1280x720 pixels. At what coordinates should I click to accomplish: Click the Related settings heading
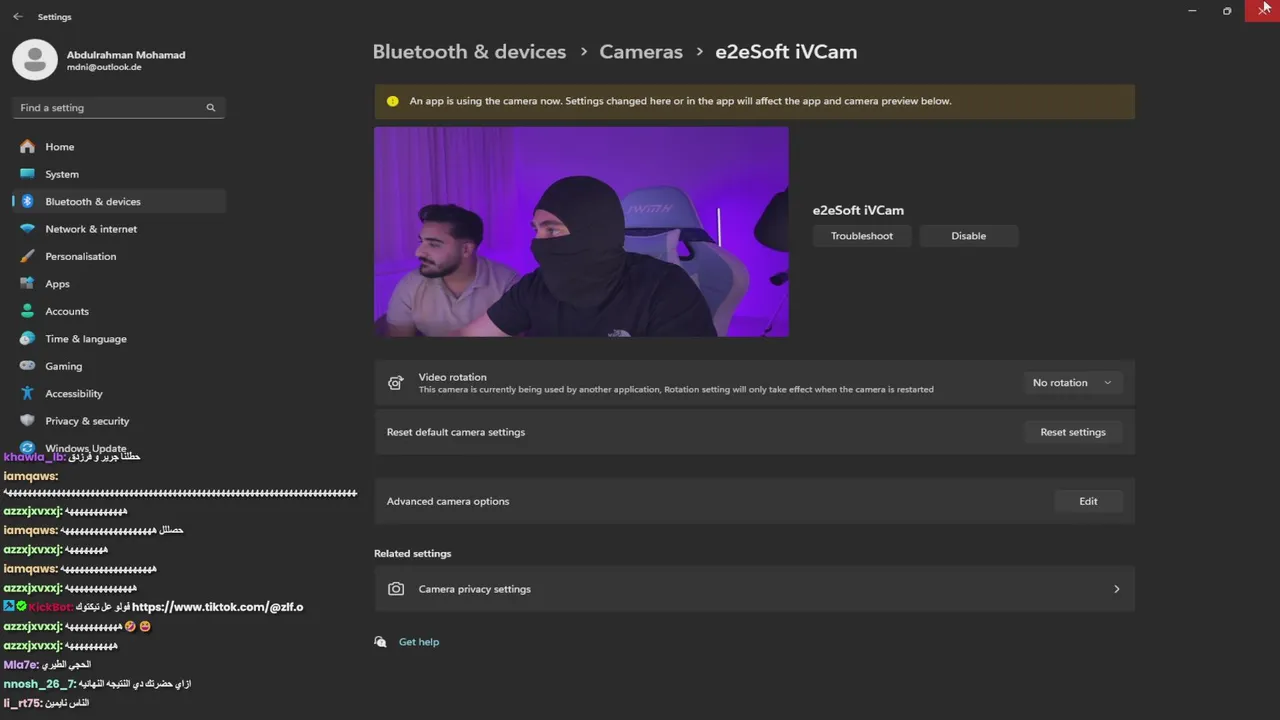(x=412, y=553)
